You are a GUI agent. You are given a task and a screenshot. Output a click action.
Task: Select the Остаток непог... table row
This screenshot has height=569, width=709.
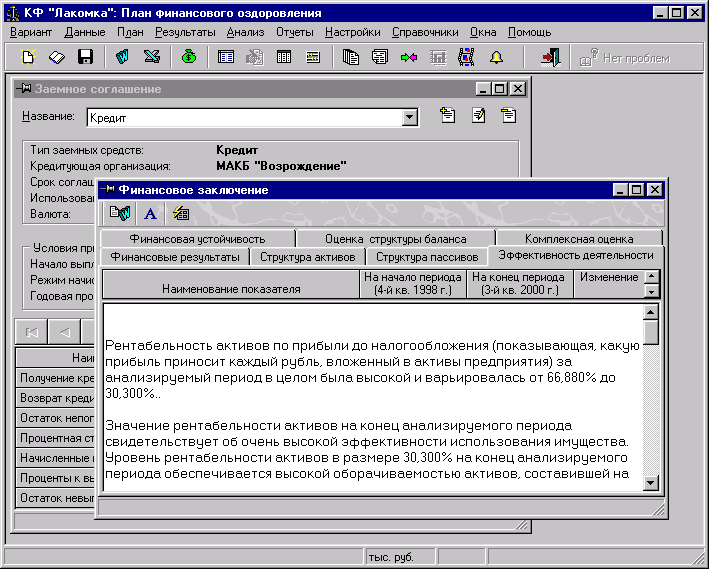pyautogui.click(x=56, y=418)
